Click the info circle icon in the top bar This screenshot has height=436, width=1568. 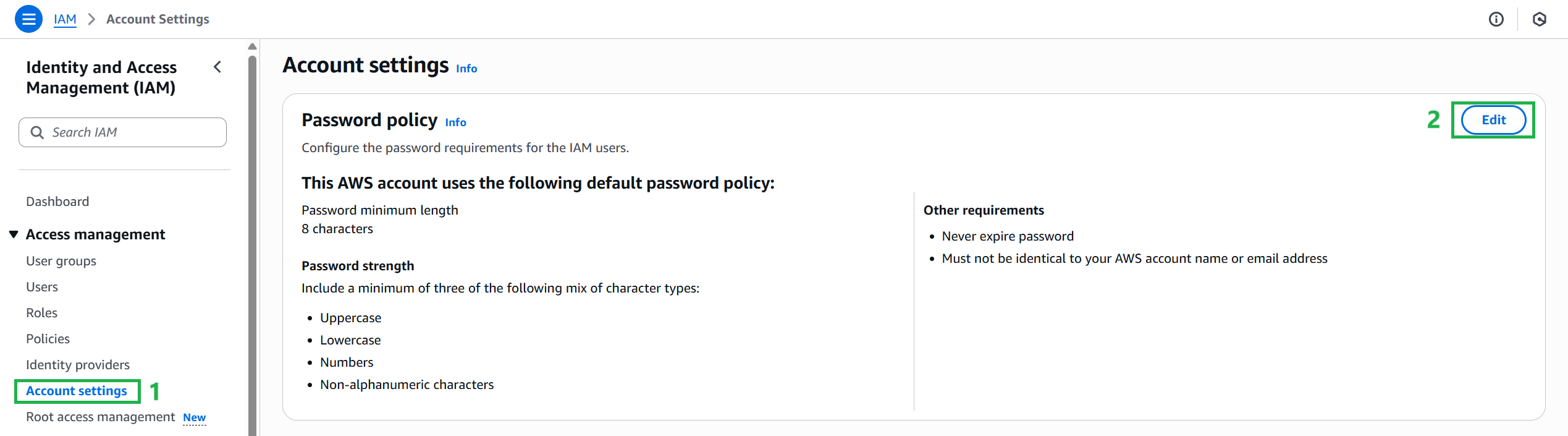(1496, 19)
